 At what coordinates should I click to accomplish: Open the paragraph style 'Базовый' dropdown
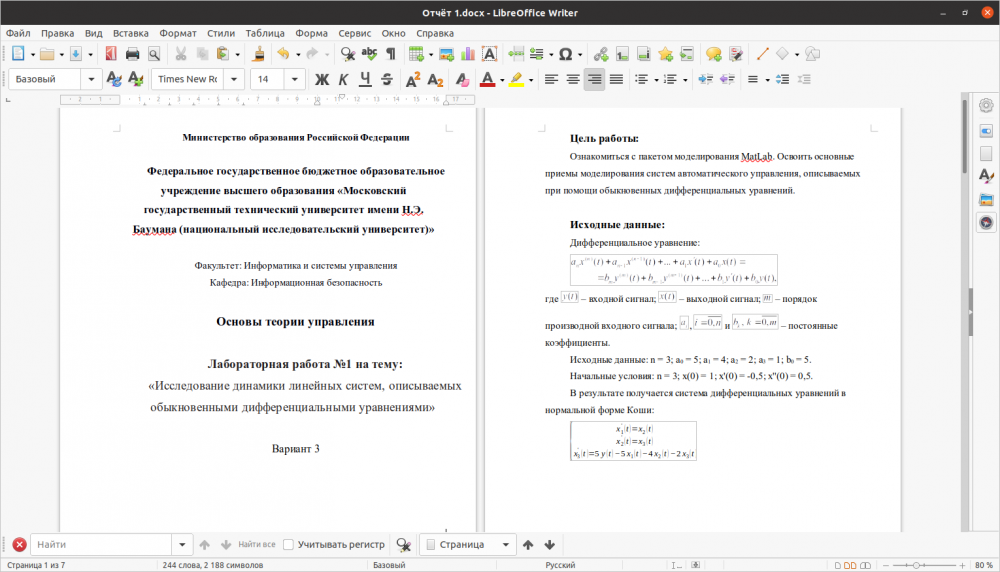tap(92, 79)
